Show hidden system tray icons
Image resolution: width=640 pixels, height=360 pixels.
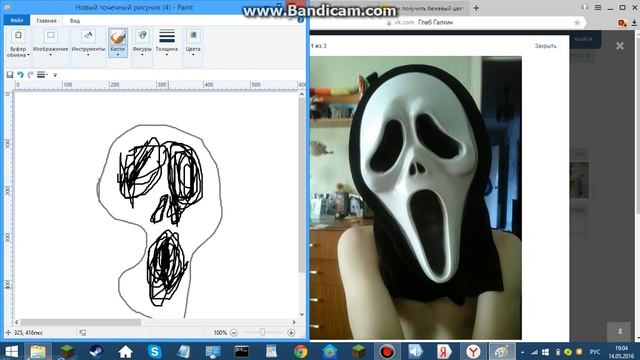(523, 352)
